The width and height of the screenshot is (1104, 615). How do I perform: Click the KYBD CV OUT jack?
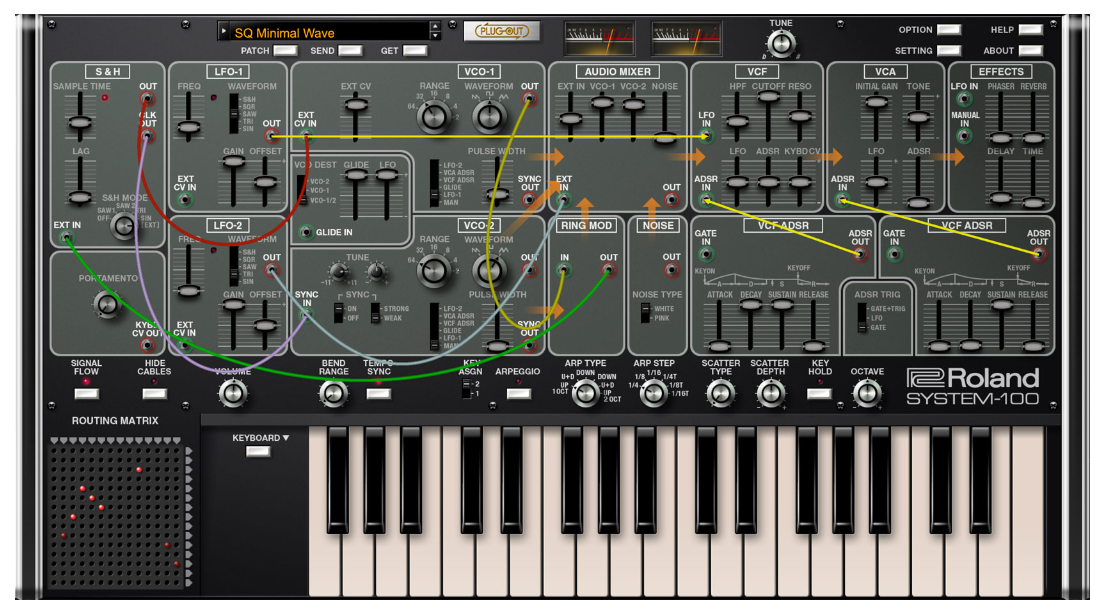(146, 345)
